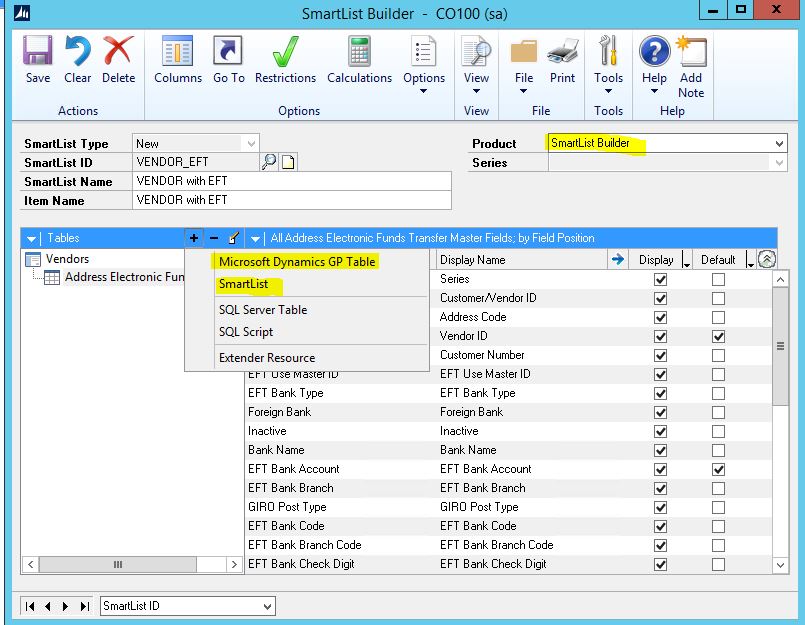The height and width of the screenshot is (625, 805).
Task: Uncheck Default for Vendor ID row
Action: pyautogui.click(x=718, y=336)
